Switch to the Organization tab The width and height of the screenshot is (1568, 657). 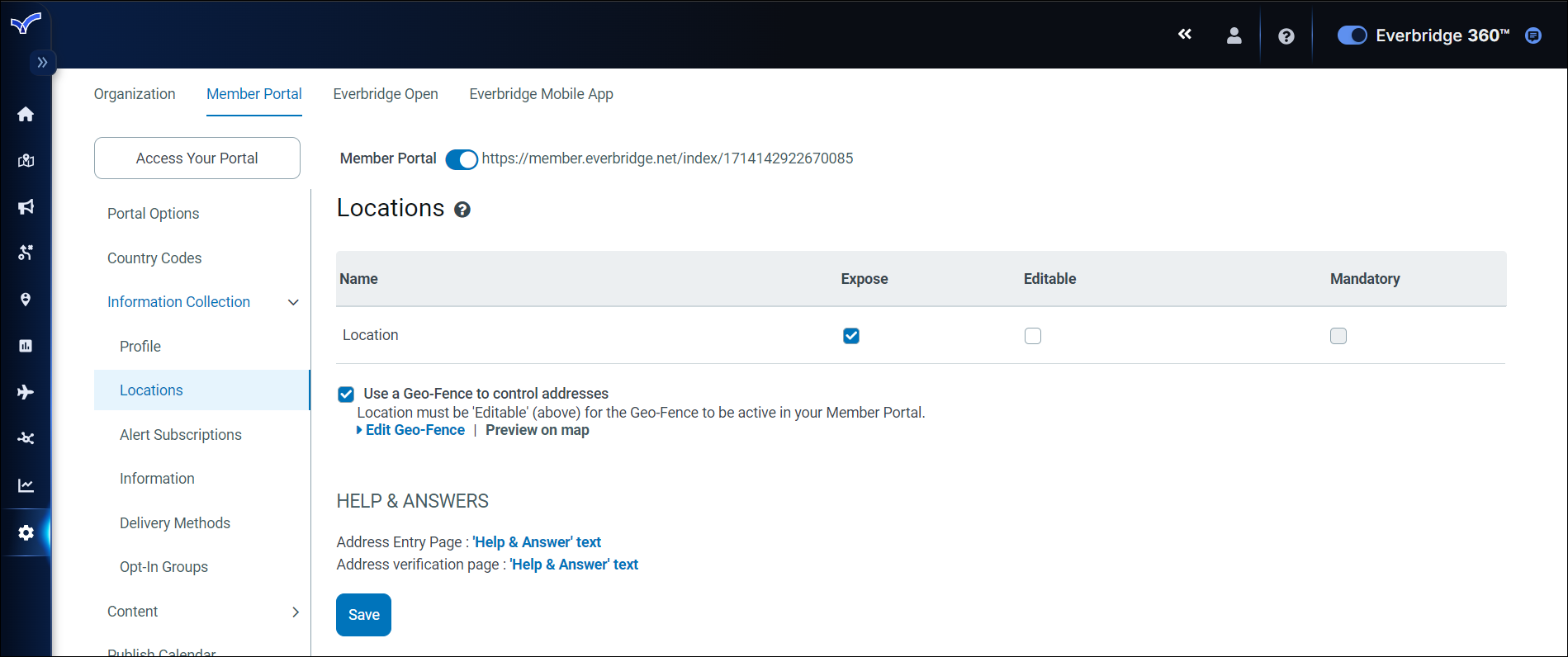tap(135, 94)
